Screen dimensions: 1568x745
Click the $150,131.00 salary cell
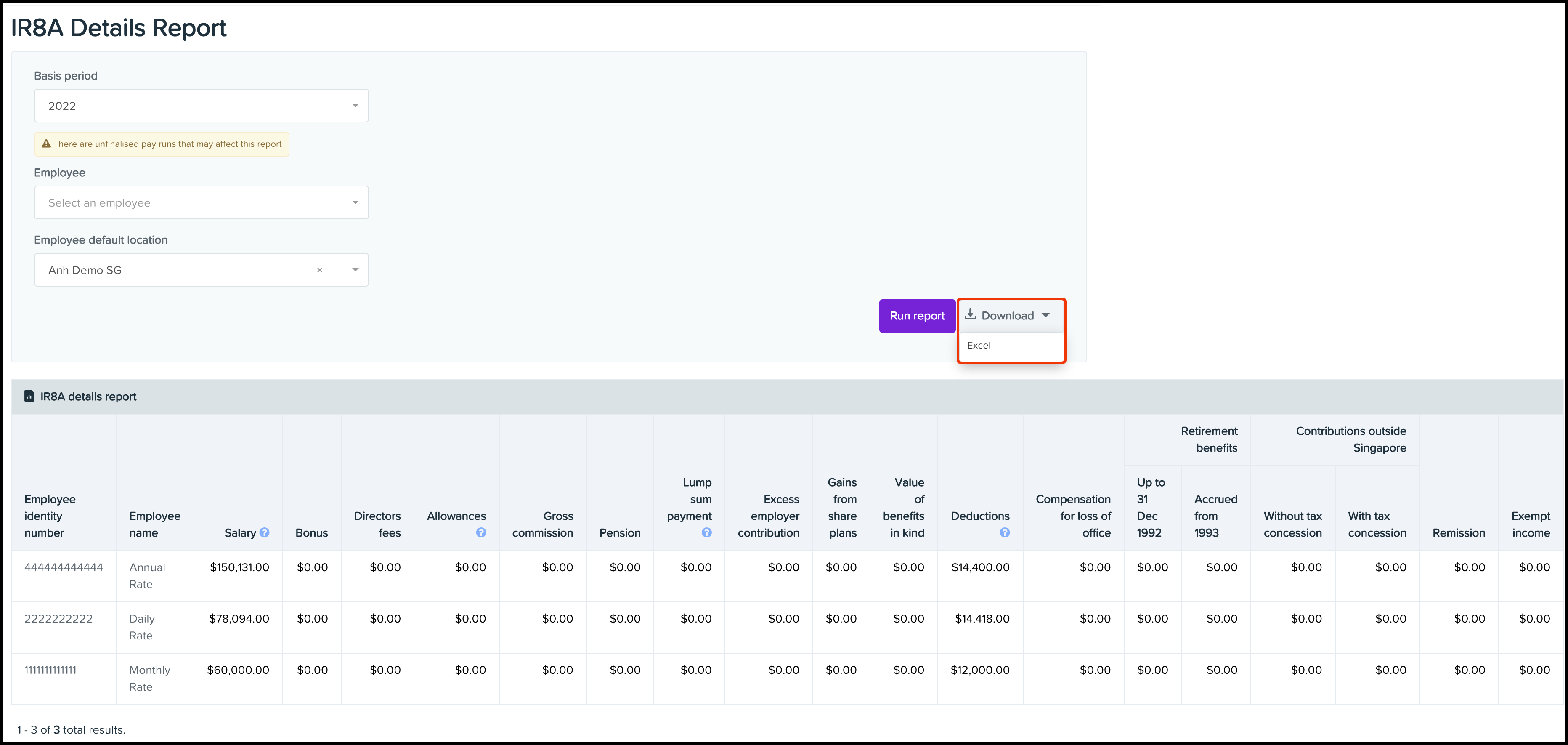[239, 567]
